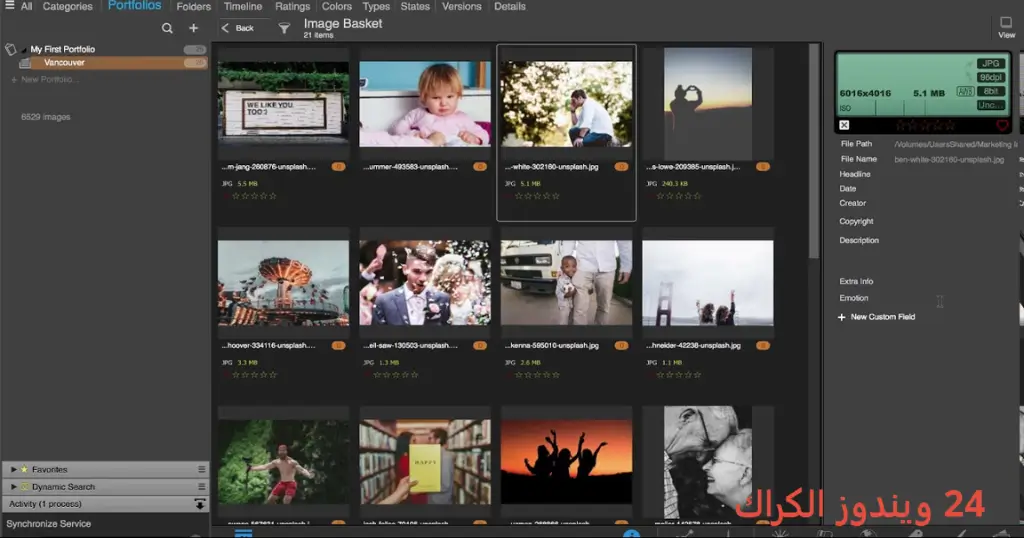
Task: Open the Categories tab
Action: pyautogui.click(x=67, y=7)
